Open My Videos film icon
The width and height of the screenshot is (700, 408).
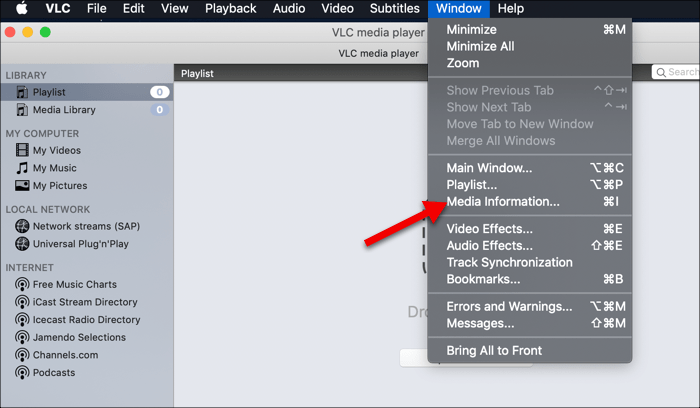click(x=22, y=151)
